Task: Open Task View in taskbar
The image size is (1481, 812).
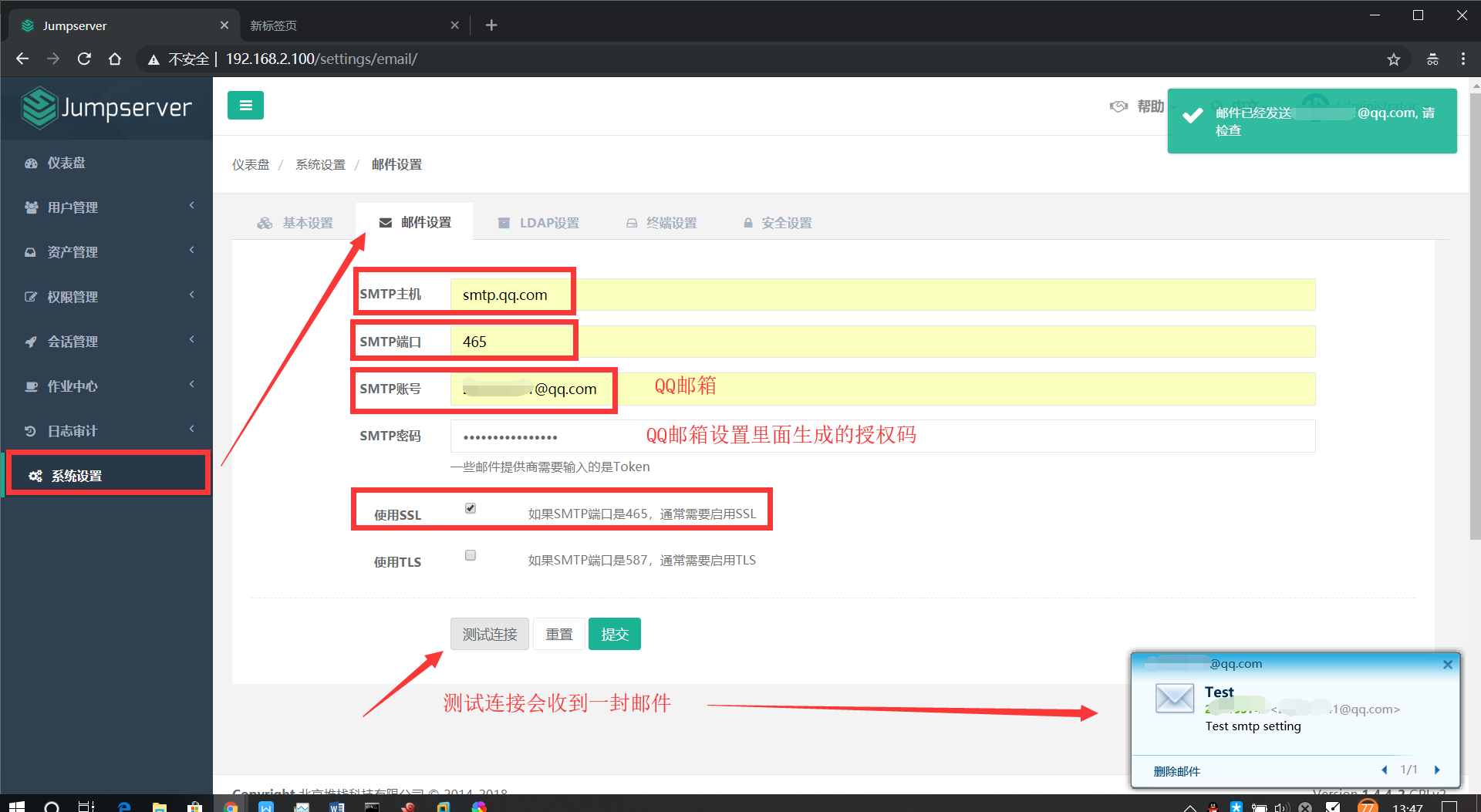Action: (86, 807)
